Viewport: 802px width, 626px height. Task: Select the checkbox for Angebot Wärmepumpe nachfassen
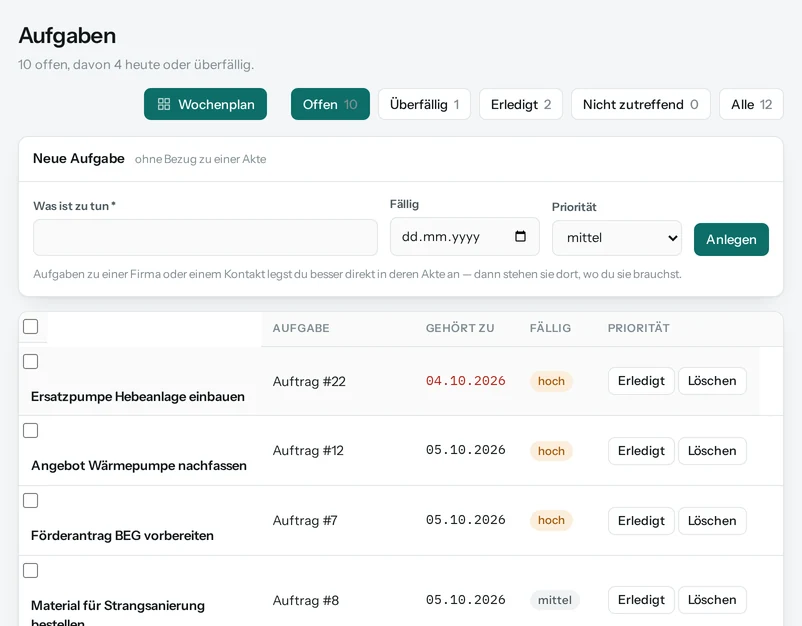(x=31, y=431)
